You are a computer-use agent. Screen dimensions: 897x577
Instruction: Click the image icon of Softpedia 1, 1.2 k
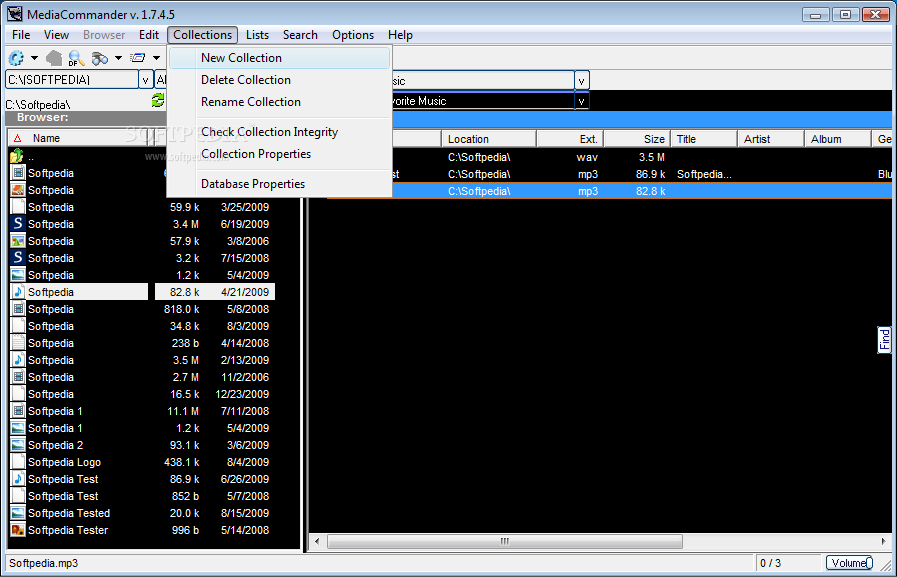coord(18,428)
